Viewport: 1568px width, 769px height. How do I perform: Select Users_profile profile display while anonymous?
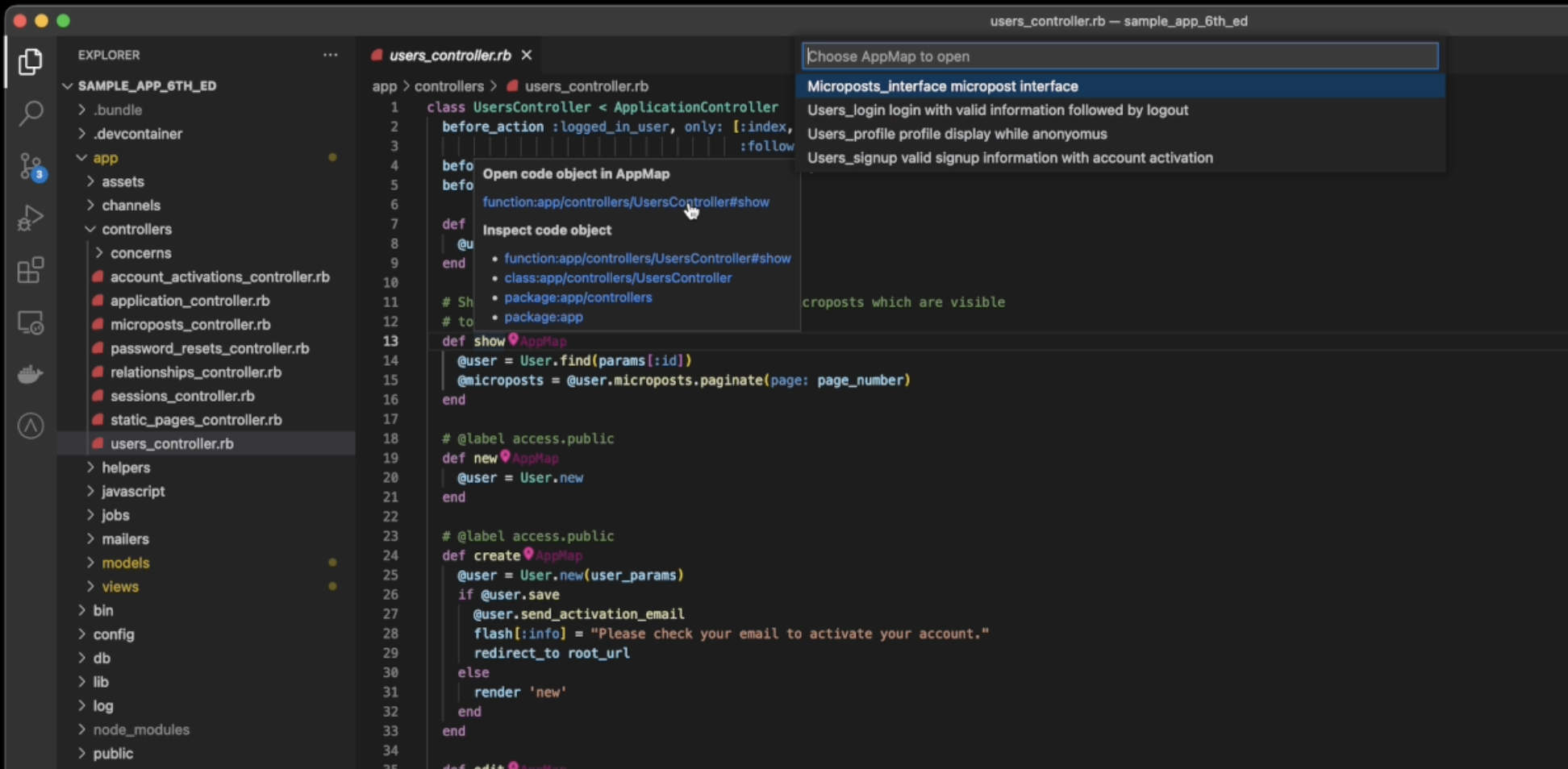[x=1120, y=134]
